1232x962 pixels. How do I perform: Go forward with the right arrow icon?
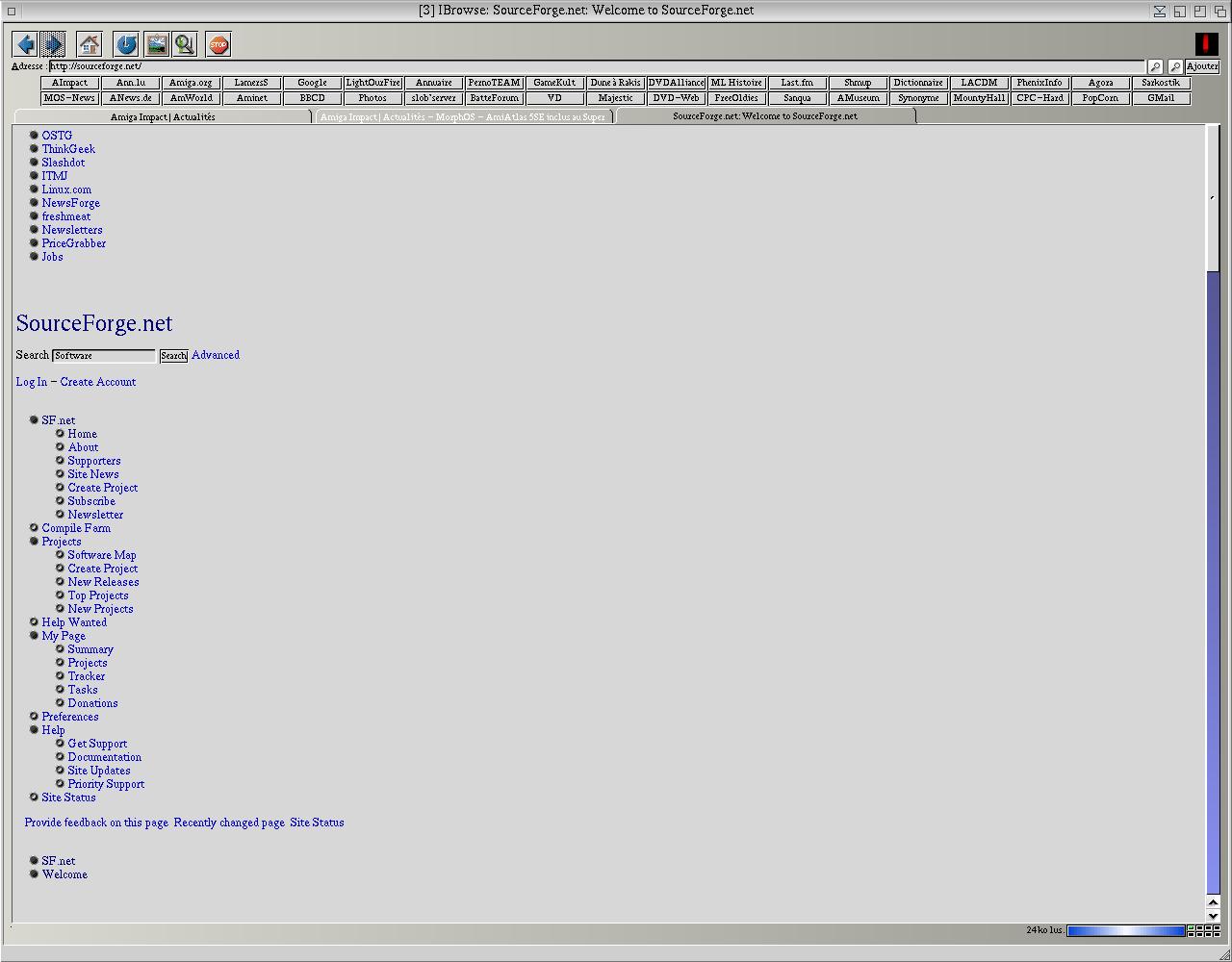(x=53, y=44)
